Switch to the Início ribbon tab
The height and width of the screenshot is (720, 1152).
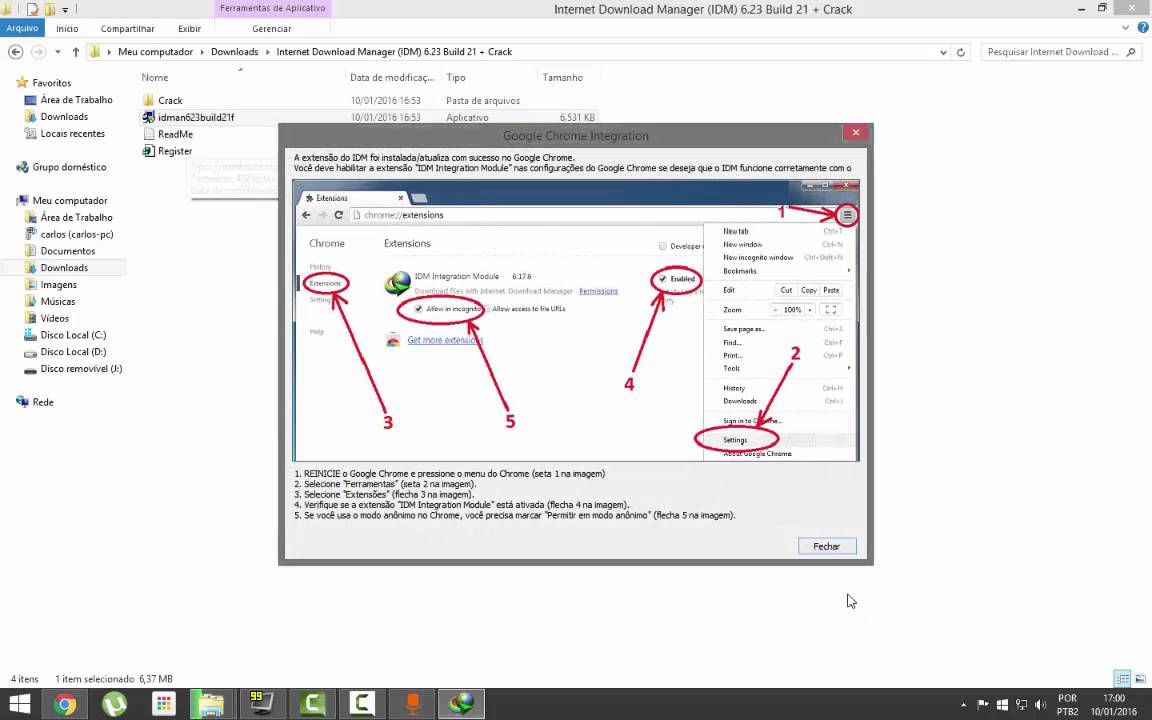(67, 29)
